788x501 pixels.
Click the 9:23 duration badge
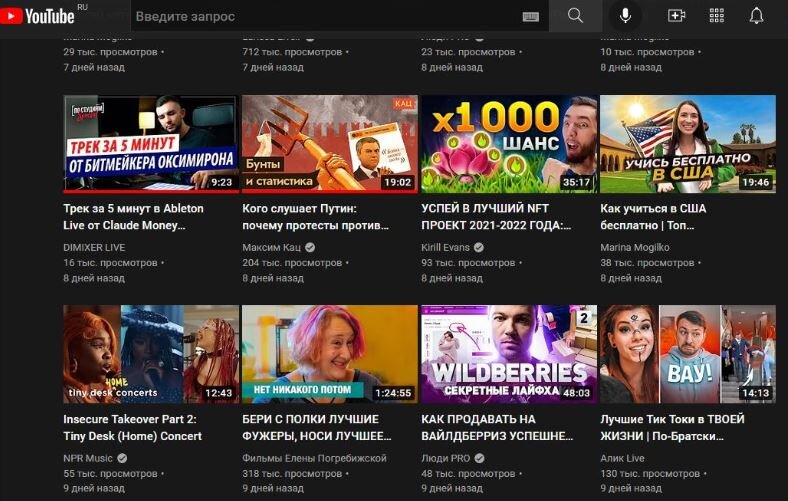(x=222, y=182)
